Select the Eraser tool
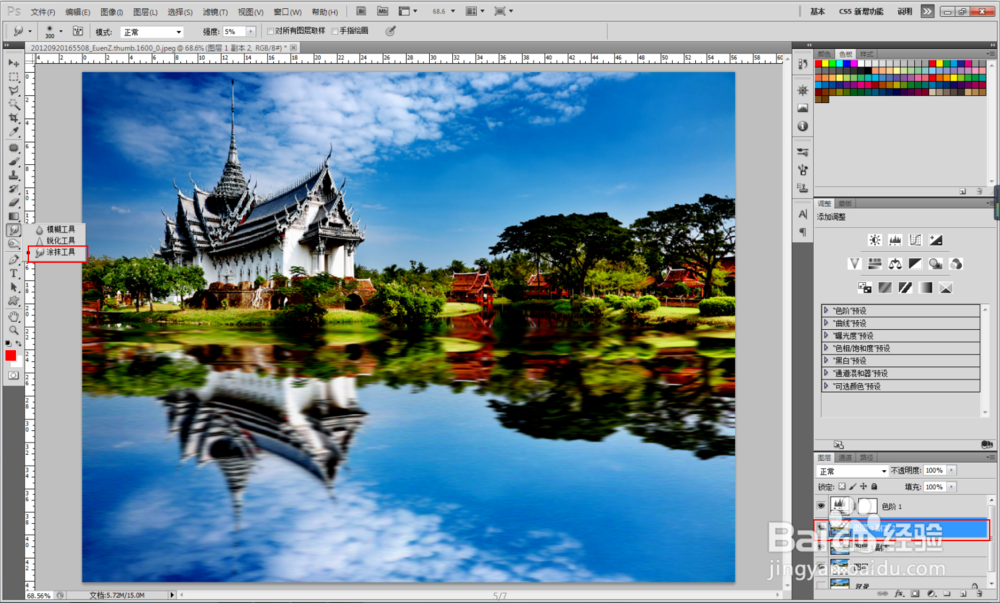The height and width of the screenshot is (603, 1000). click(x=13, y=203)
